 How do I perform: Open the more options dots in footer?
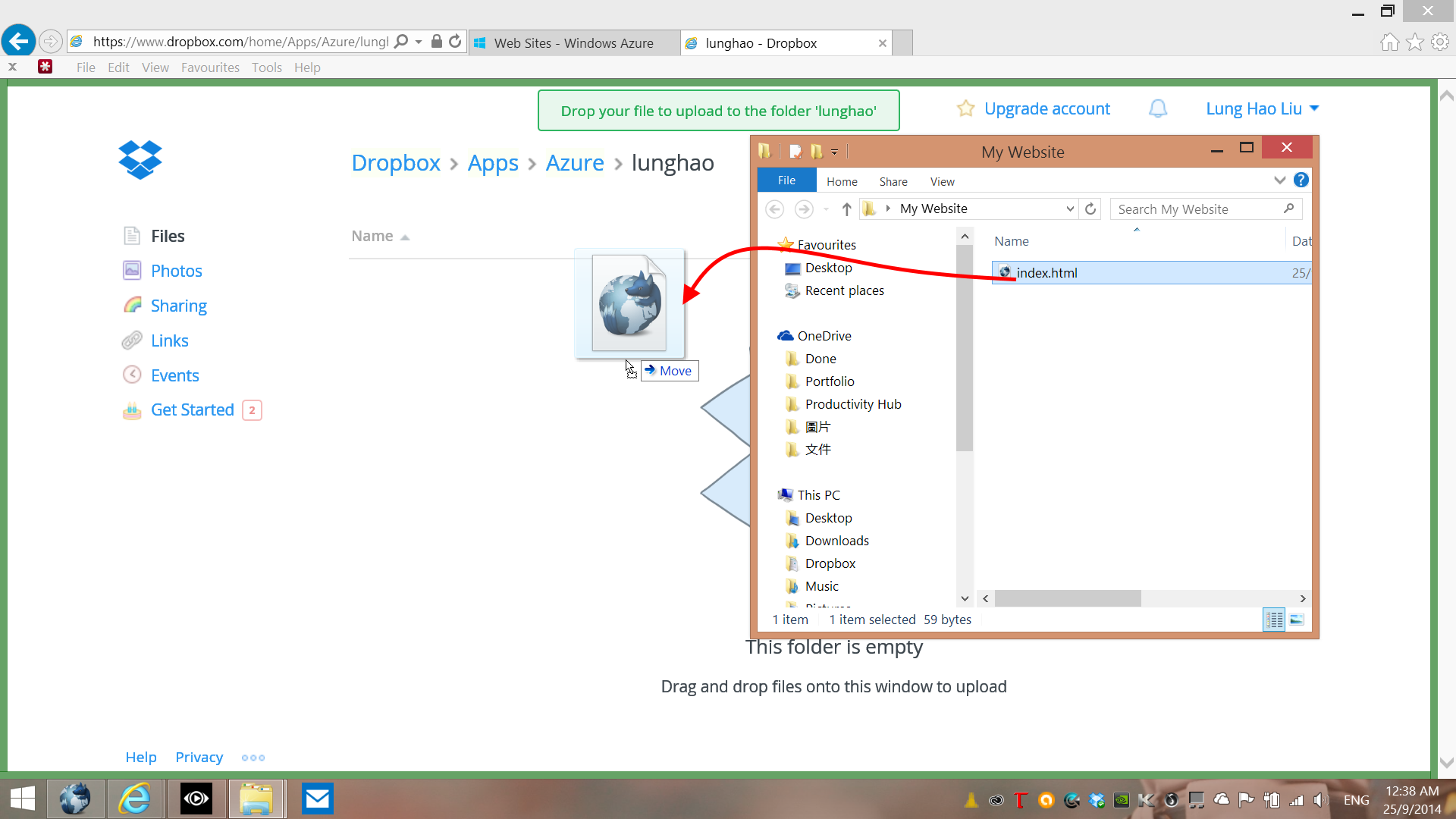[x=253, y=758]
